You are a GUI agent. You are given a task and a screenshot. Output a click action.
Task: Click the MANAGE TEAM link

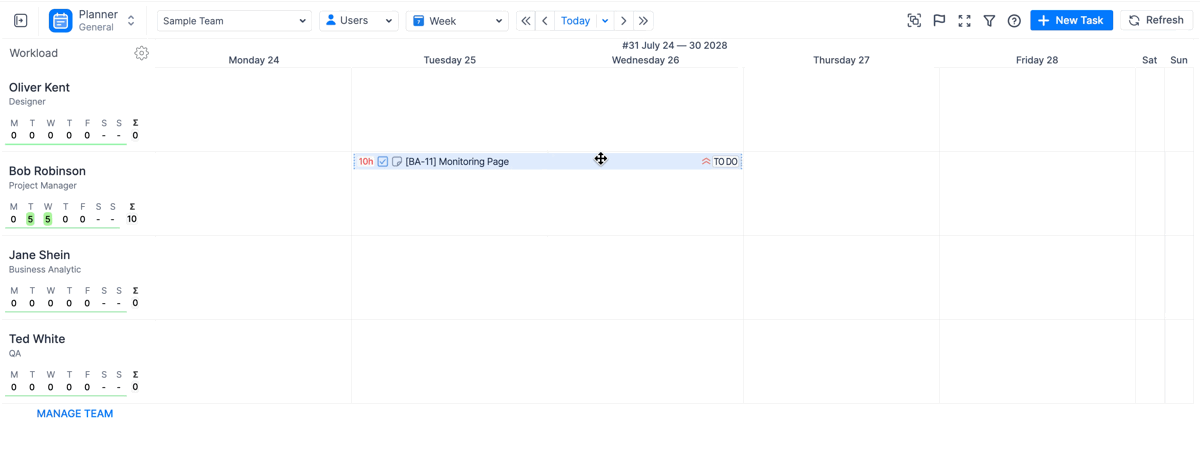click(75, 413)
